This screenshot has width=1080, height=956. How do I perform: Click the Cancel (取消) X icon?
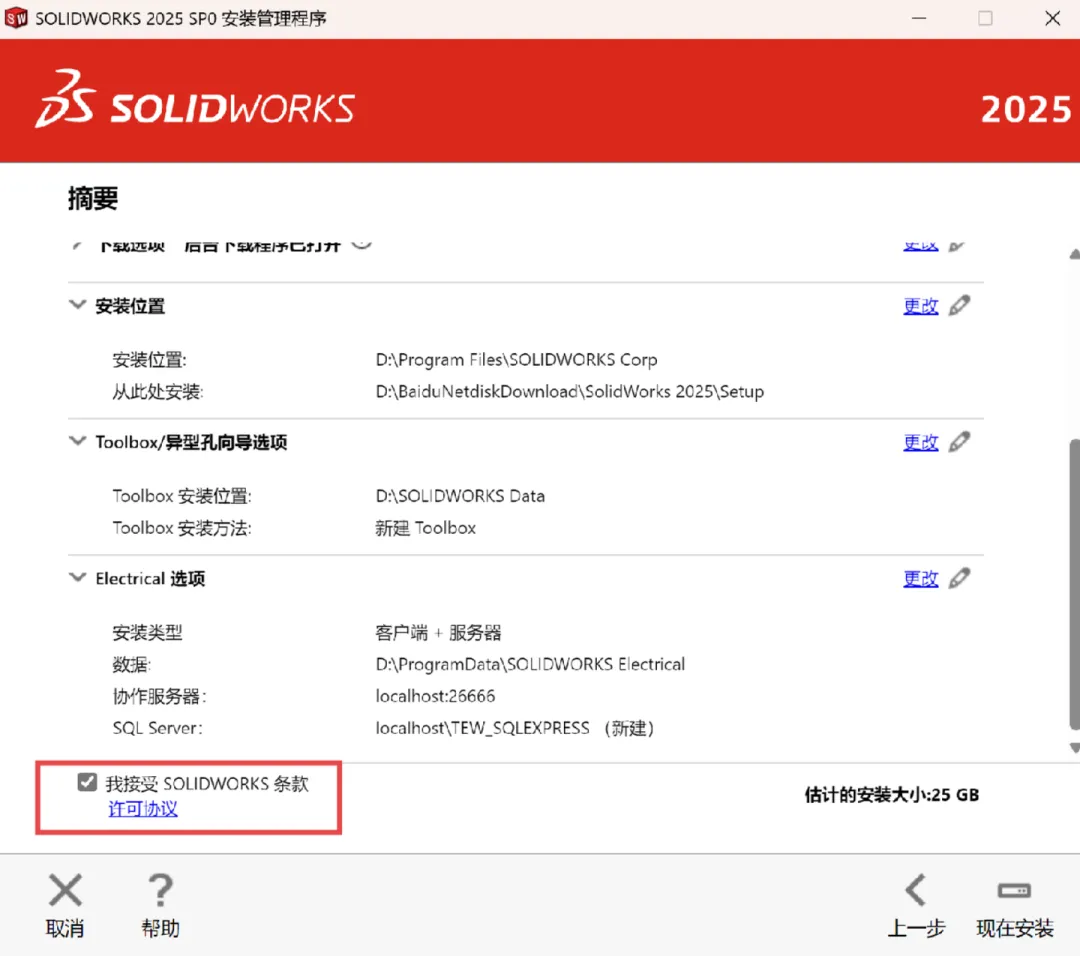65,890
